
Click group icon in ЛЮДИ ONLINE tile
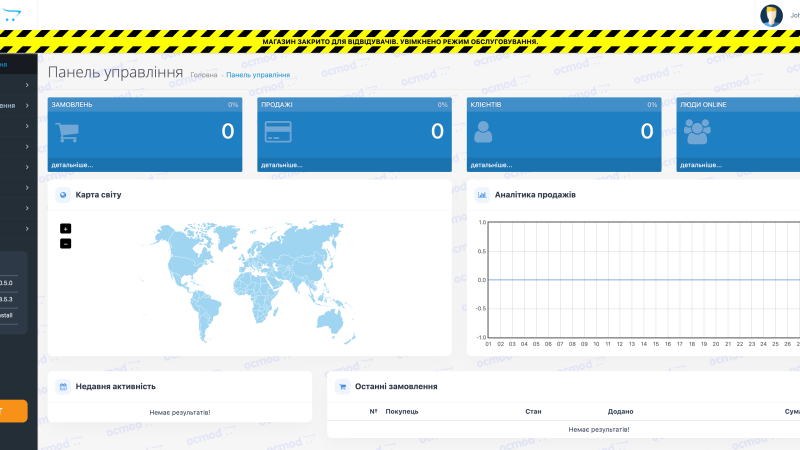(697, 132)
